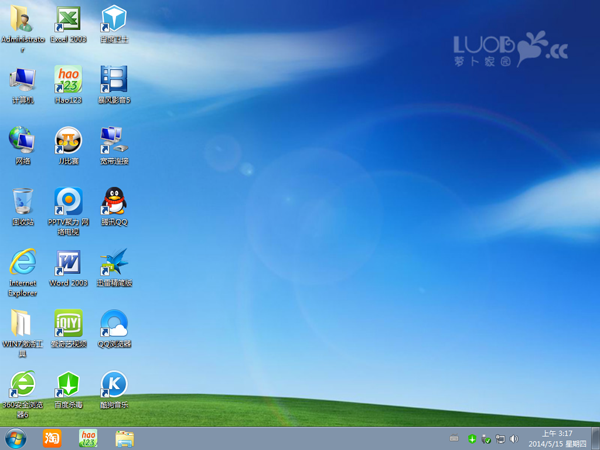Launch the green iQIYI video shortcut
Screen dimensions: 600x450
pyautogui.click(x=68, y=323)
